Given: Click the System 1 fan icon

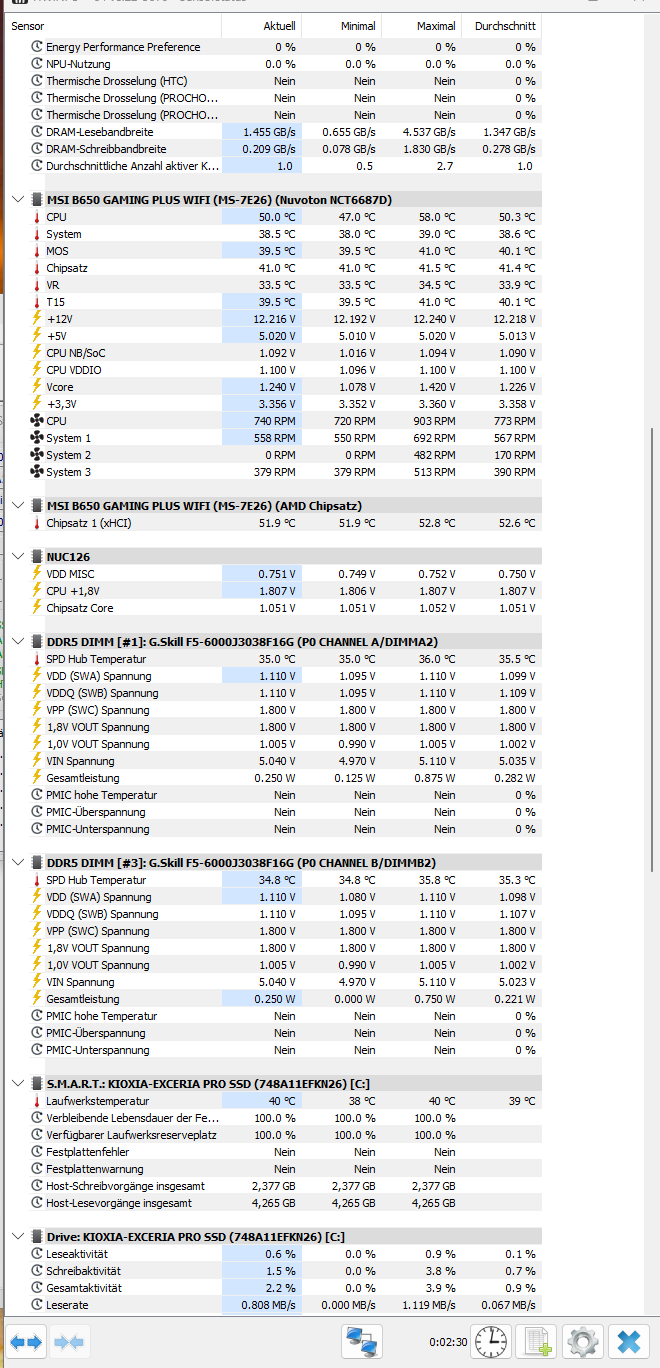Looking at the screenshot, I should [x=38, y=438].
